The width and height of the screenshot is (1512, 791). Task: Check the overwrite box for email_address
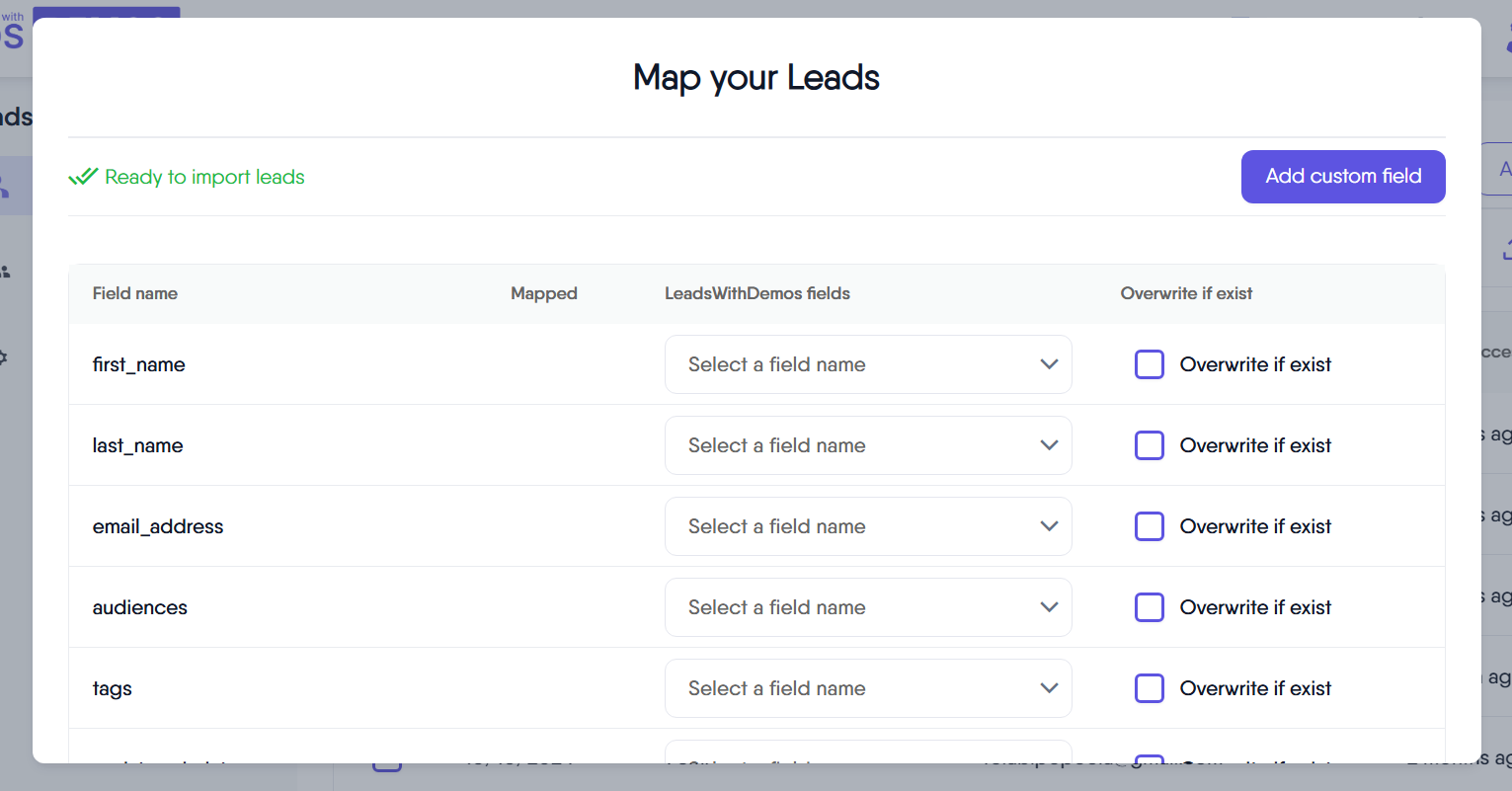pyautogui.click(x=1149, y=526)
